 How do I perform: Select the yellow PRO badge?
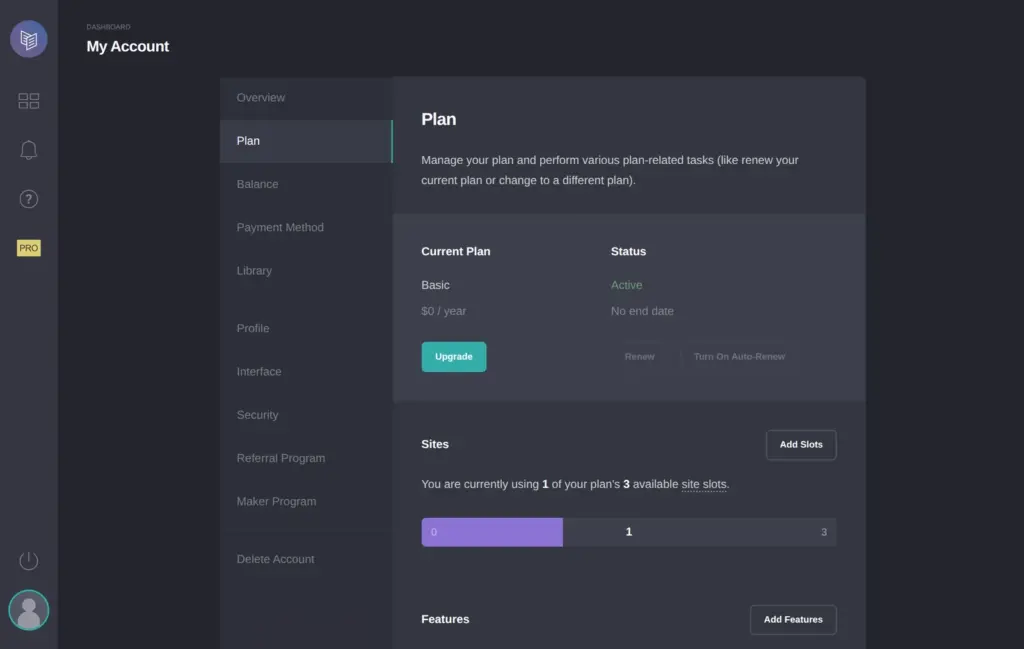(x=29, y=248)
